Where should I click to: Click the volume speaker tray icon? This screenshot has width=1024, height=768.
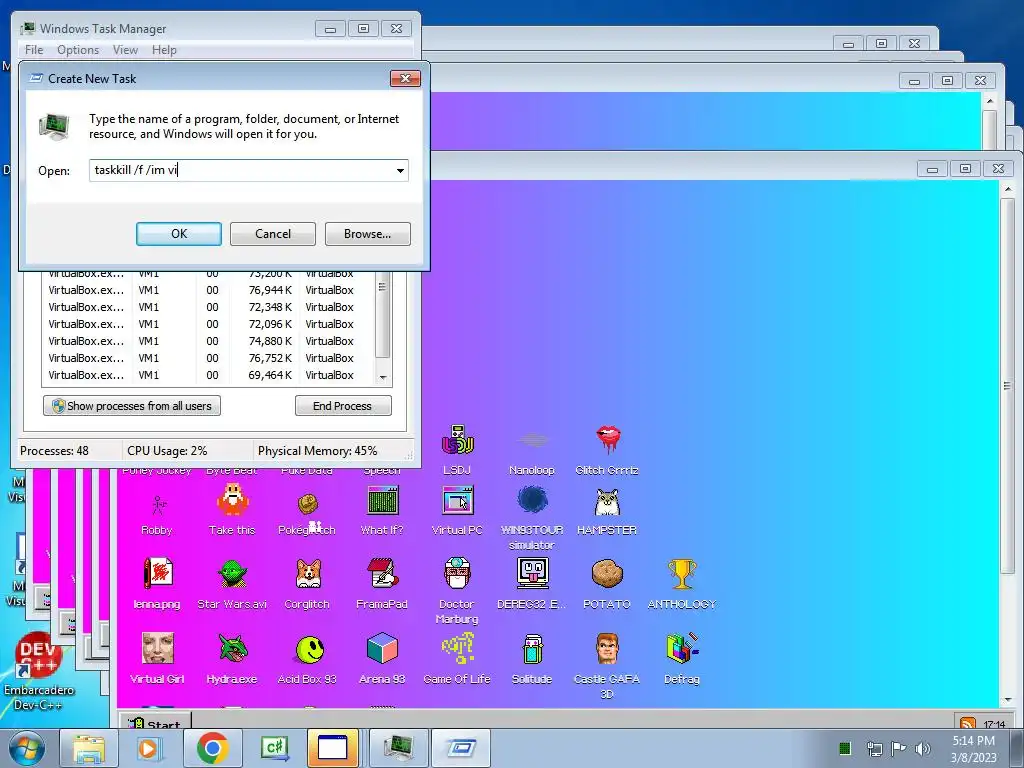(x=923, y=748)
